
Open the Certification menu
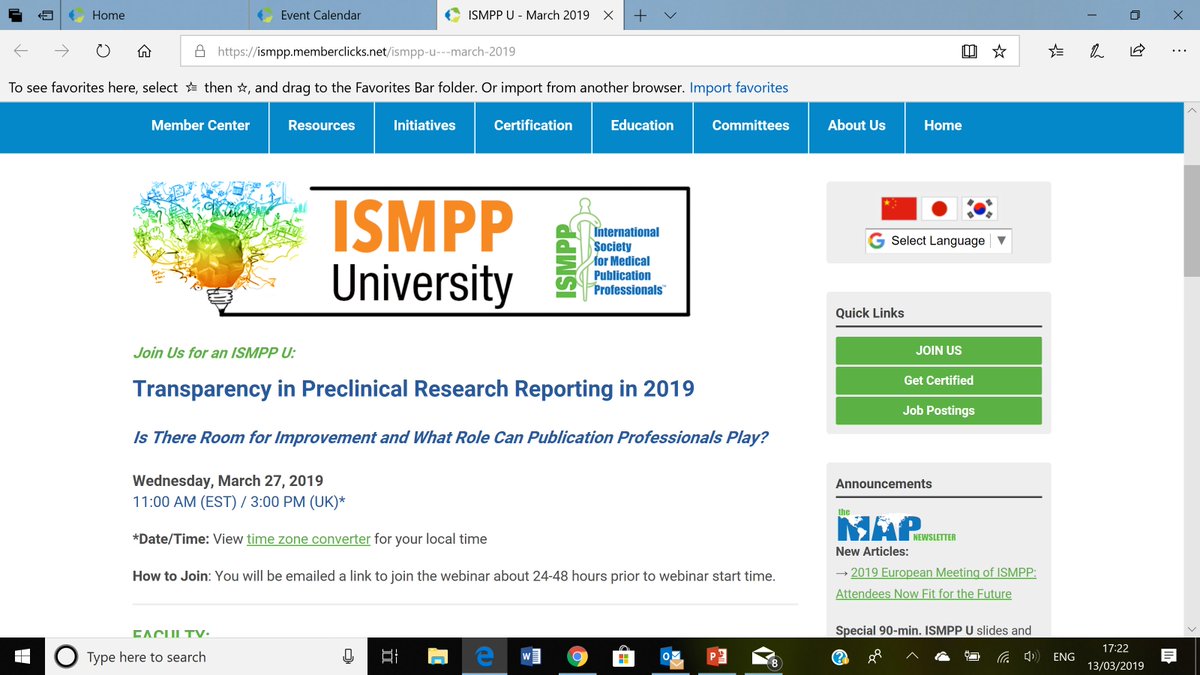click(533, 125)
